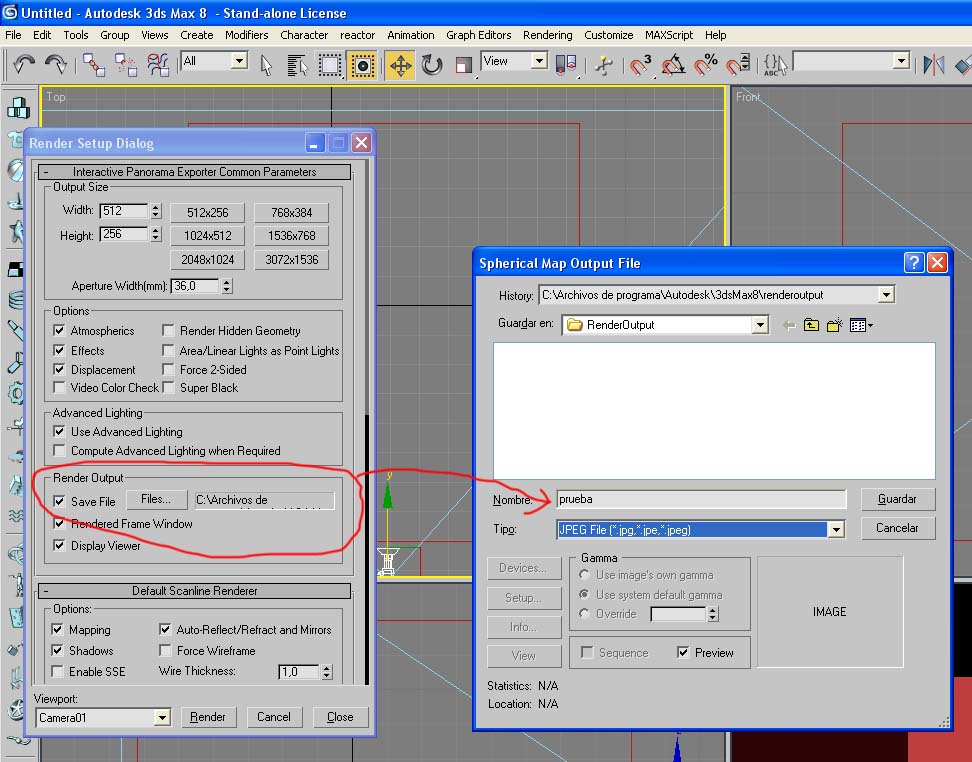
Task: Toggle the Percent Snap icon
Action: click(705, 64)
